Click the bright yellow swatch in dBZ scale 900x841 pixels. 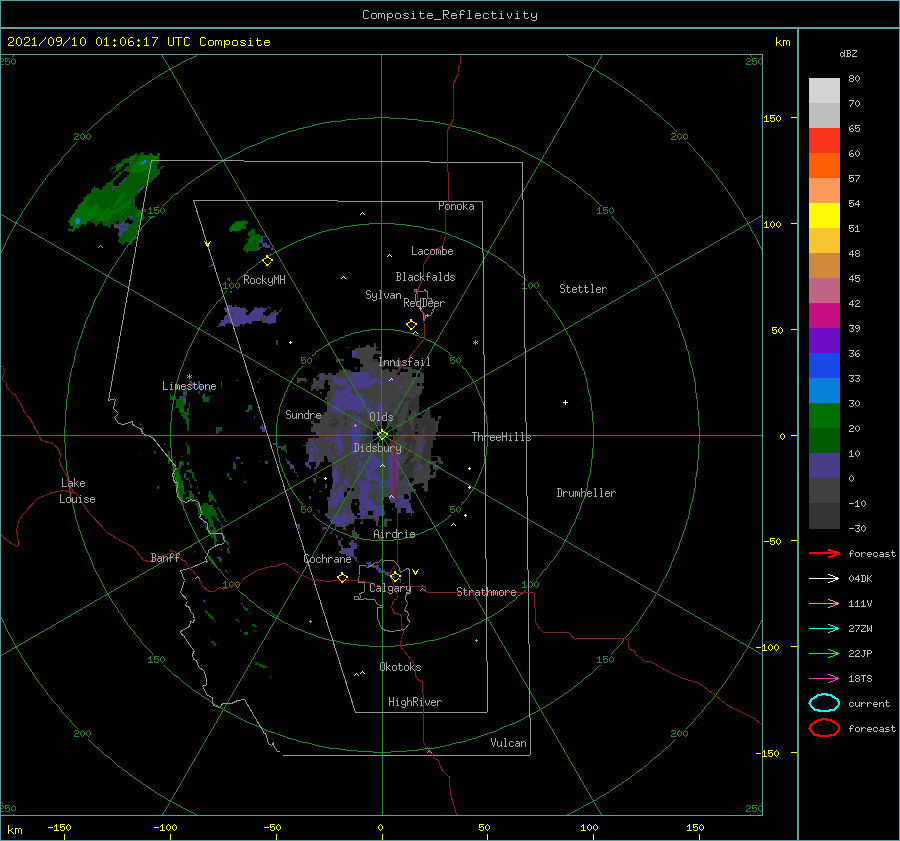coord(824,215)
